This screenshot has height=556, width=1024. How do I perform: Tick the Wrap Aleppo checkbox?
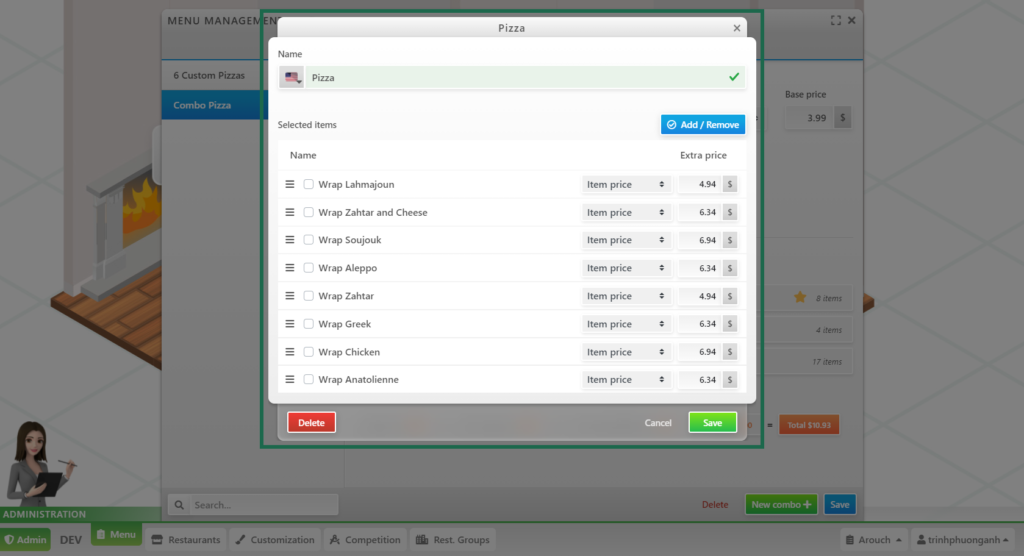pyautogui.click(x=309, y=268)
